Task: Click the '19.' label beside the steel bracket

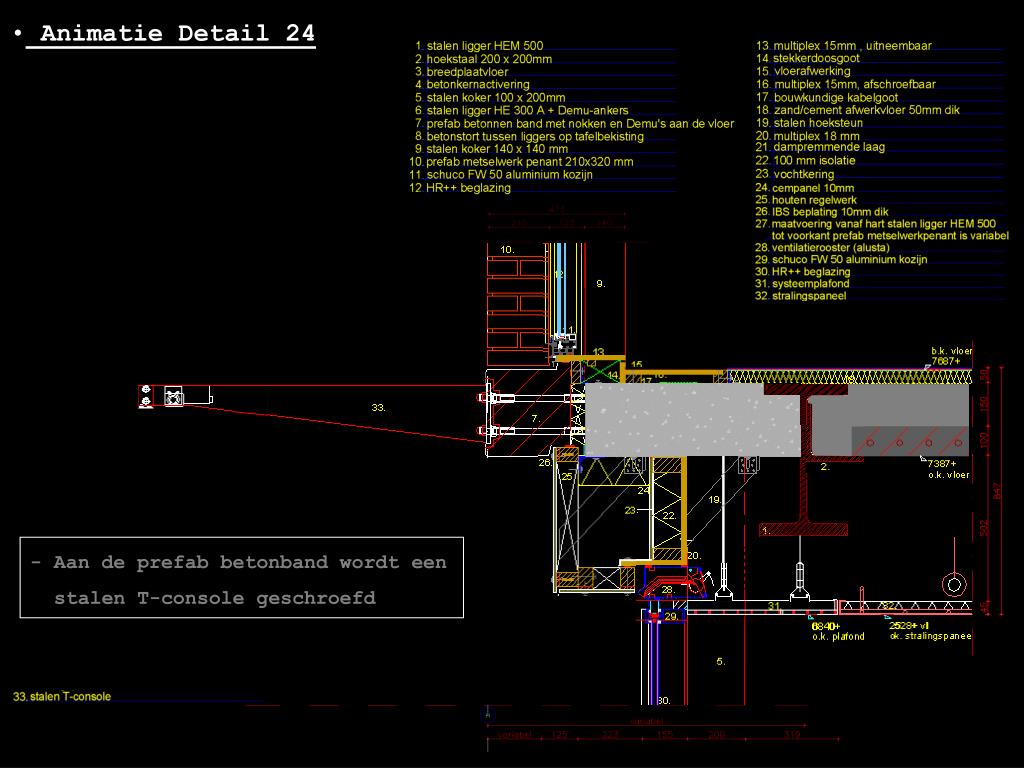Action: [x=715, y=500]
